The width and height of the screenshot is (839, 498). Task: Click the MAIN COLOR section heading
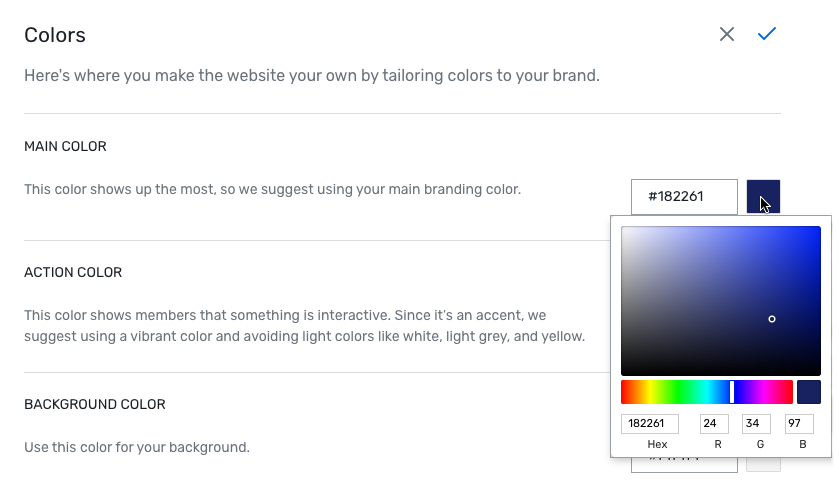point(65,146)
